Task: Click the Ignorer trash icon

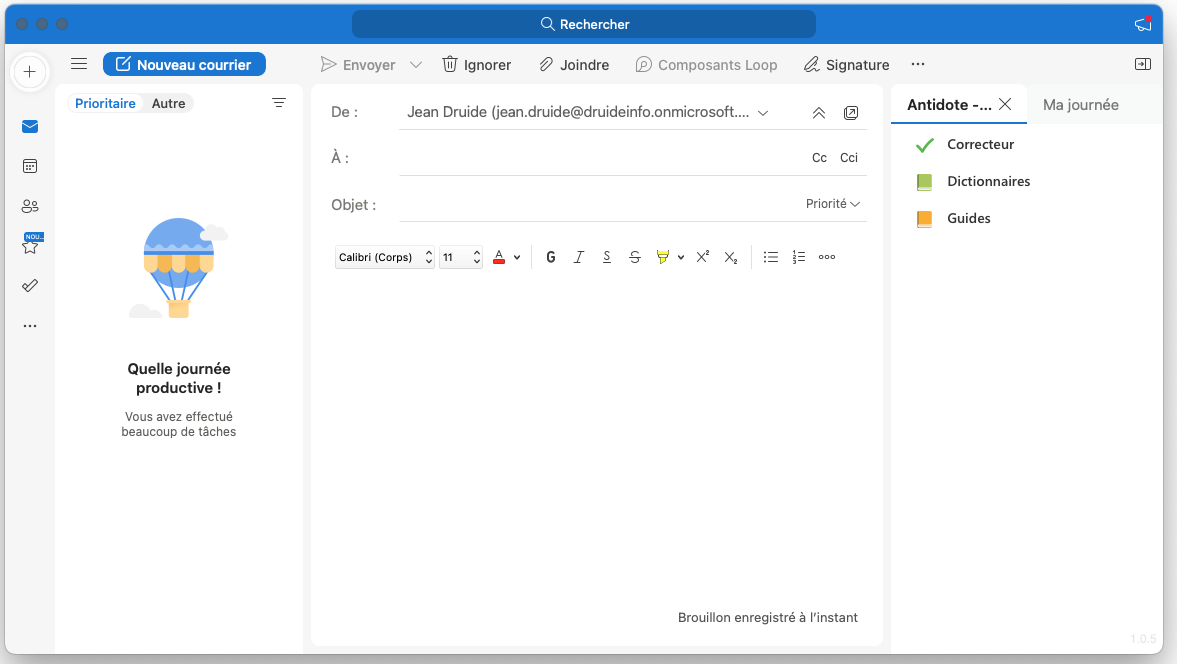Action: pos(450,65)
